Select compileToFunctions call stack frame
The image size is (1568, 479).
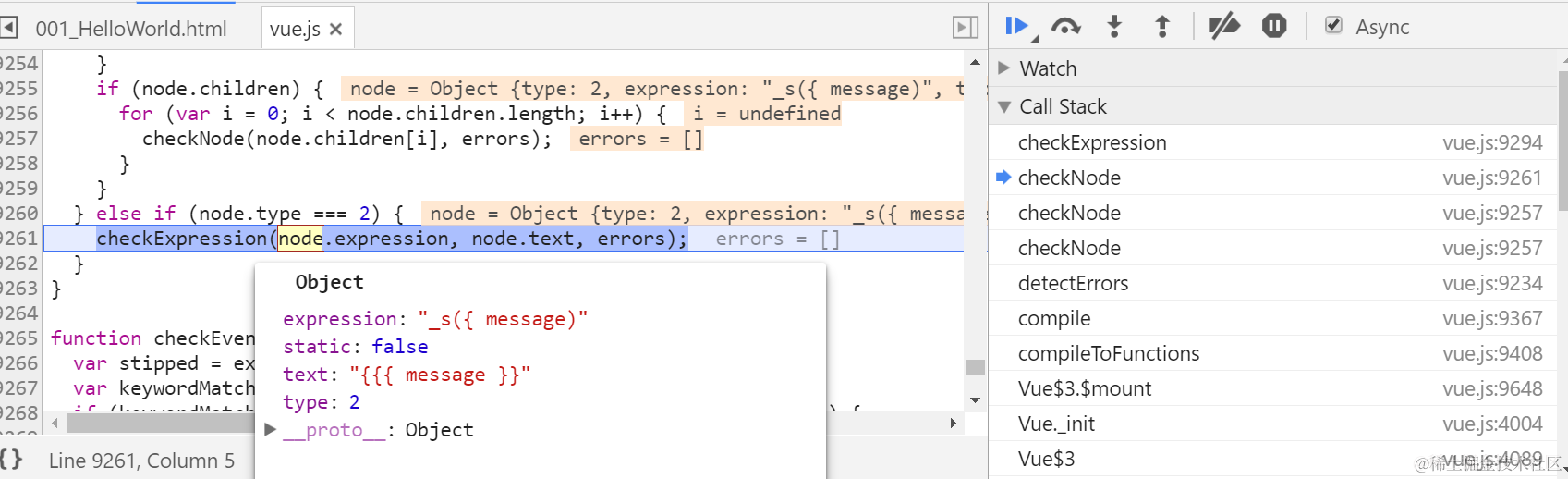point(1272,353)
